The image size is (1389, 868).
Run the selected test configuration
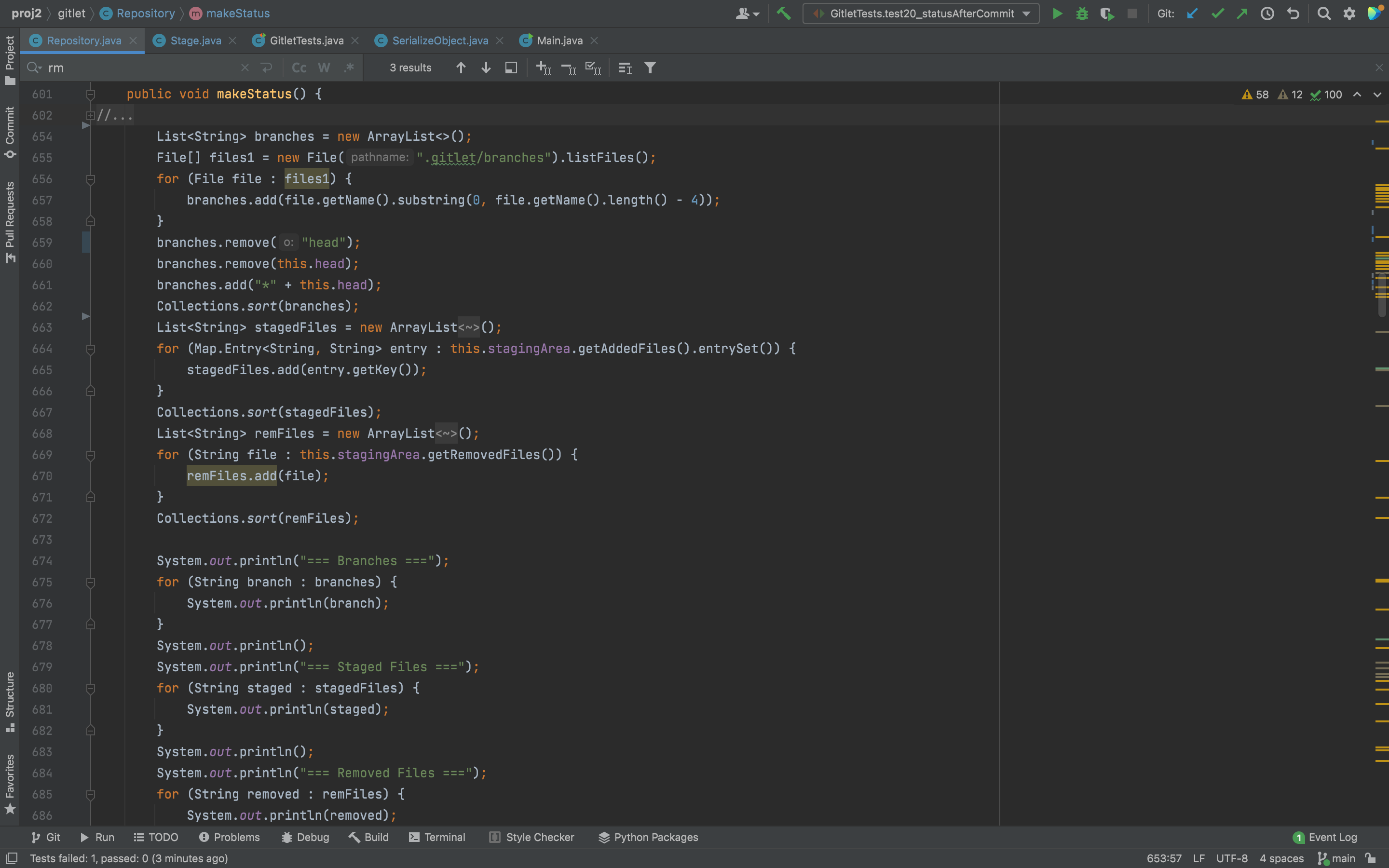(1057, 14)
